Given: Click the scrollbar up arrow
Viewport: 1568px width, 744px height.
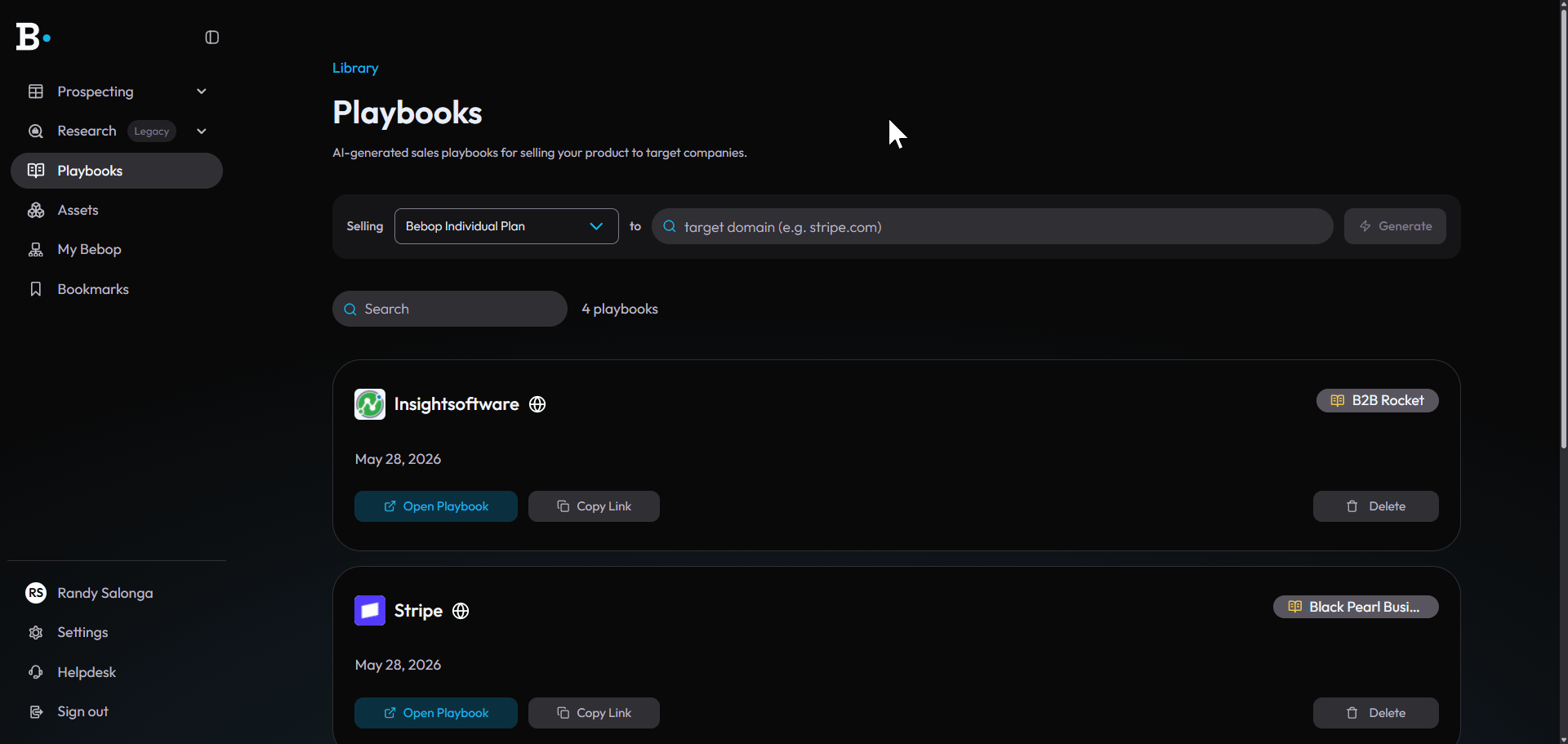Looking at the screenshot, I should pyautogui.click(x=1563, y=5).
